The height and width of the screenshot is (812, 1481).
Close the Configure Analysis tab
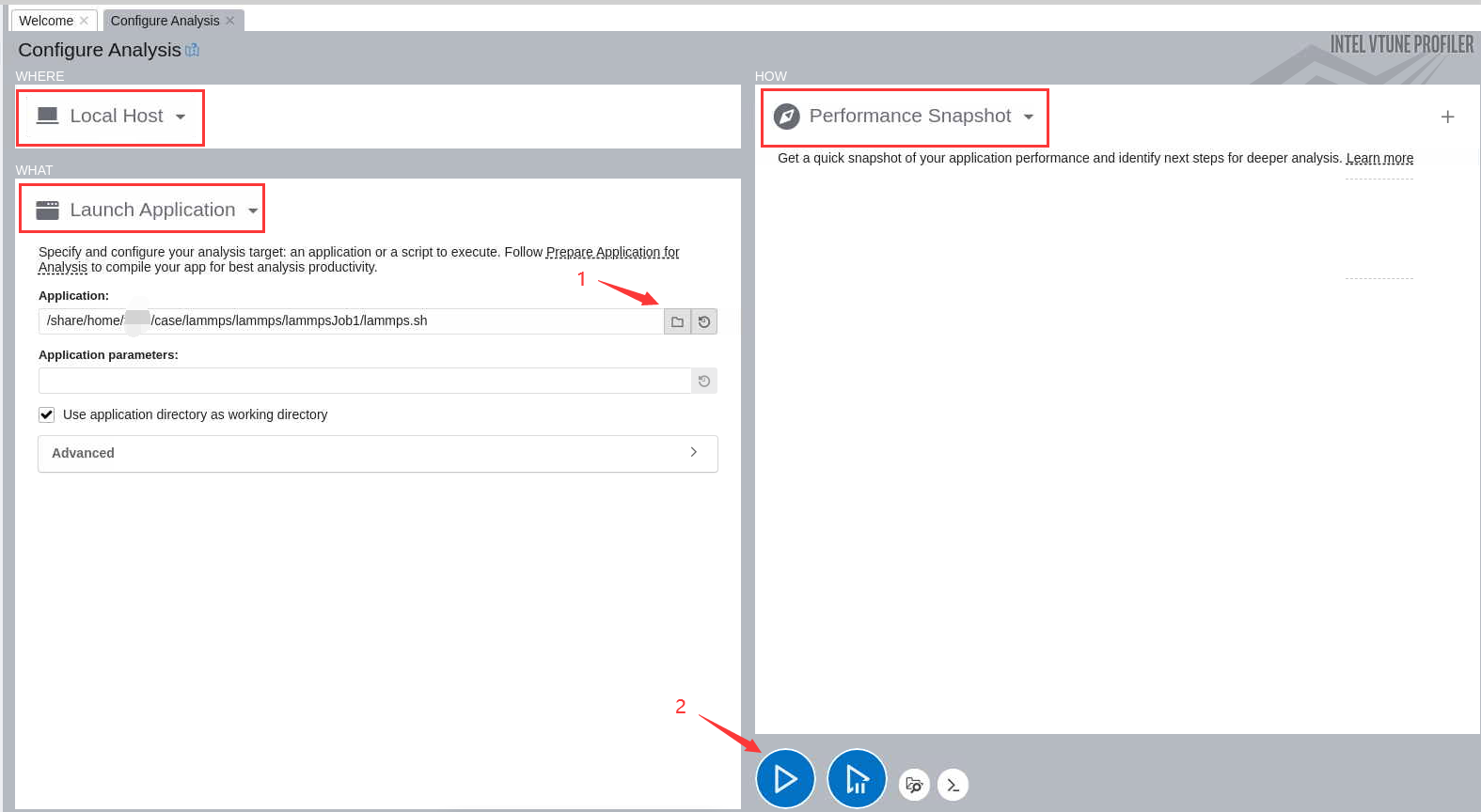coord(229,20)
